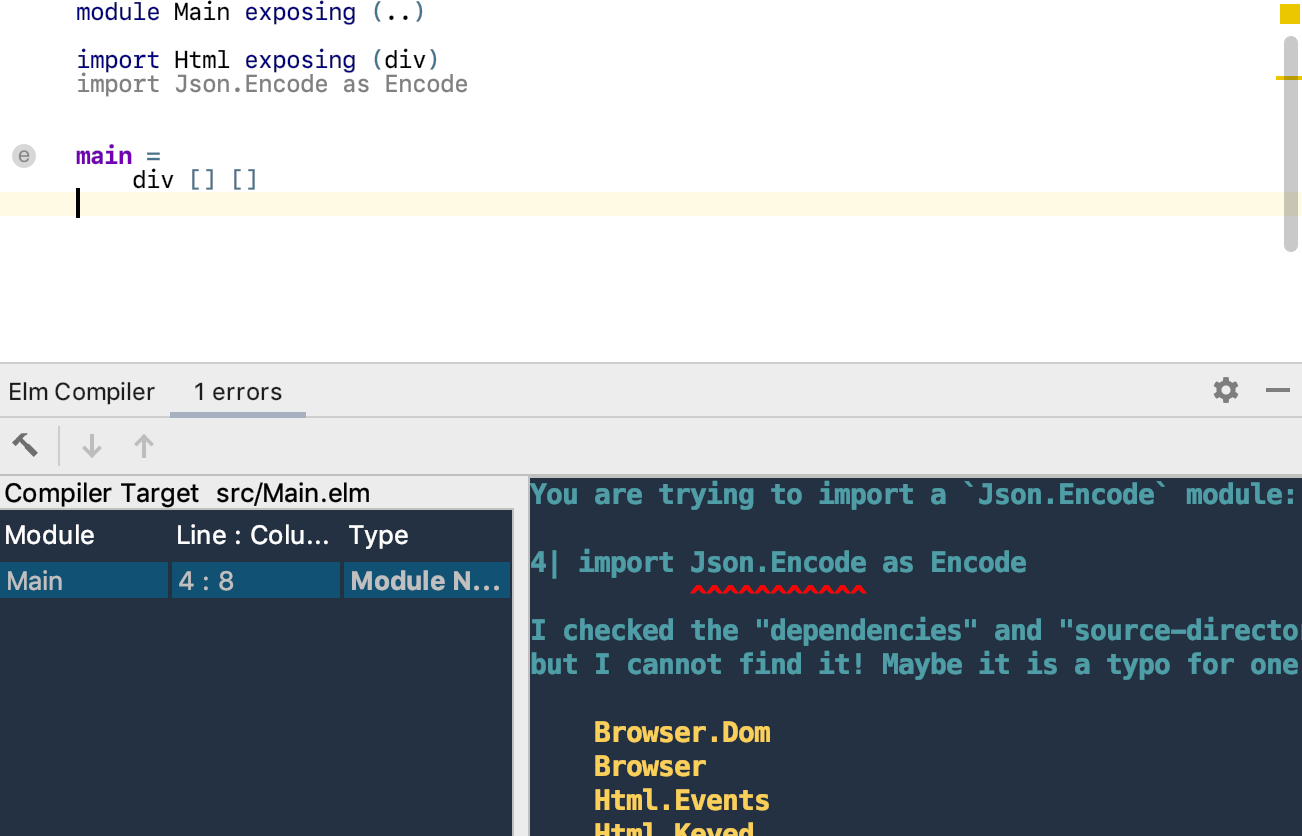Recompile the project with the hammer icon
This screenshot has height=836, width=1302.
pyautogui.click(x=26, y=445)
